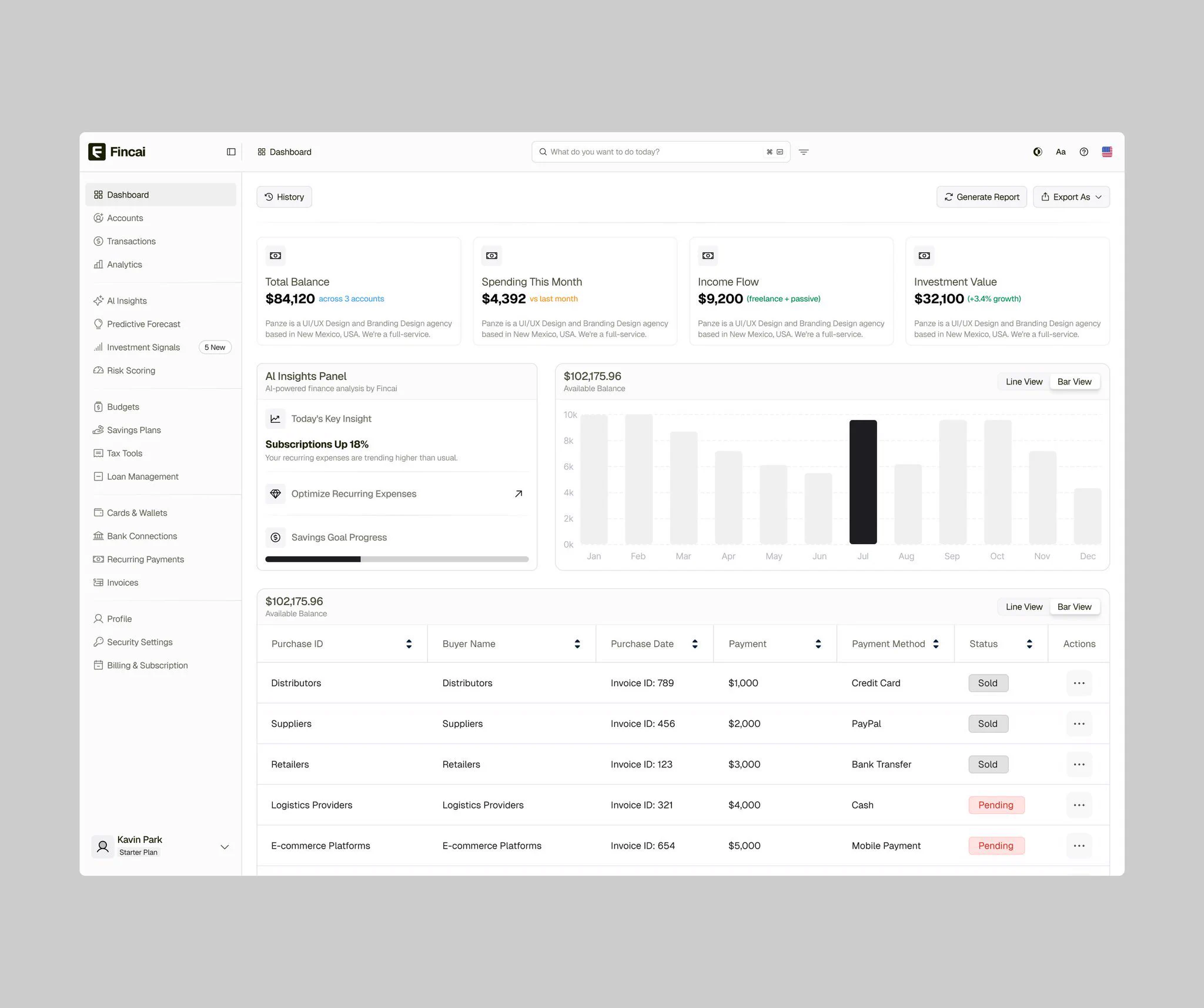
Task: Open actions menu for Distributors row
Action: tap(1079, 683)
